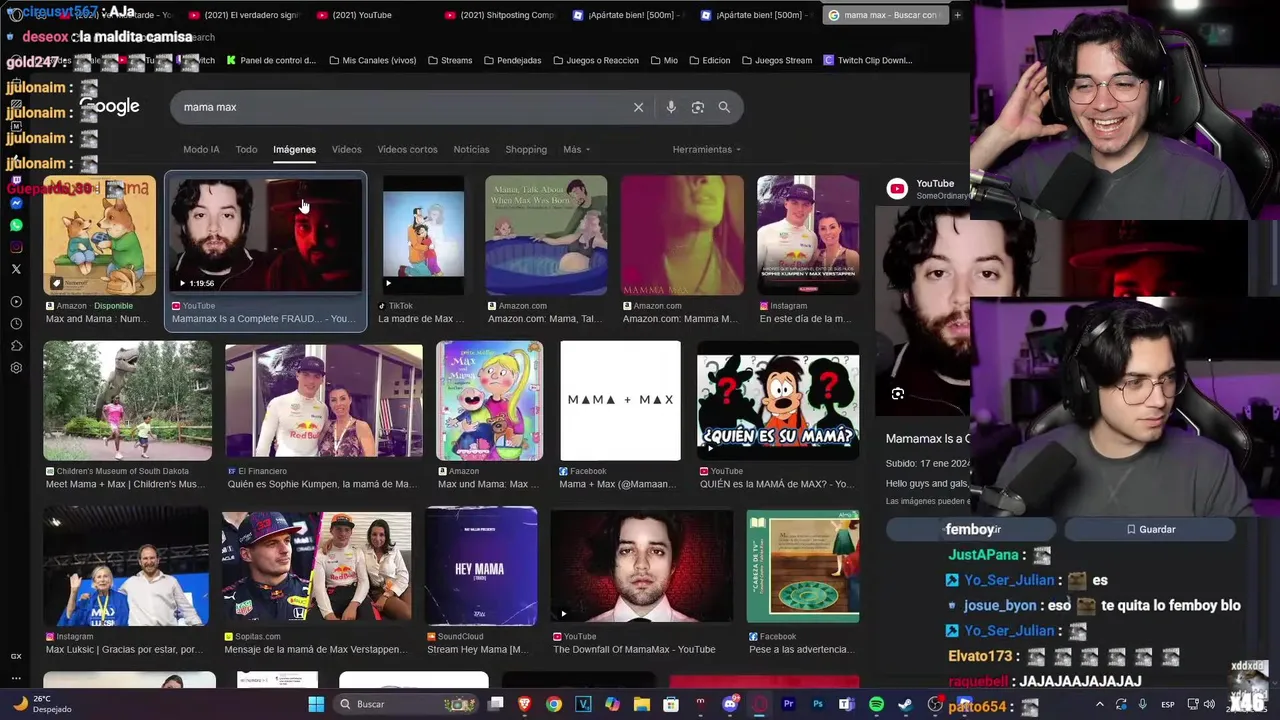Open Children's Museum dinosaur image result
The width and height of the screenshot is (1280, 720).
[127, 401]
